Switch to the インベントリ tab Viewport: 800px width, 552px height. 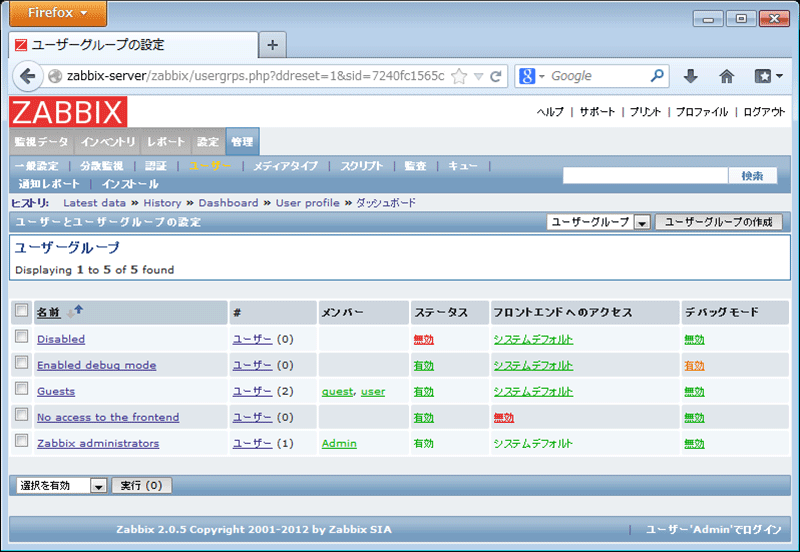tap(109, 142)
